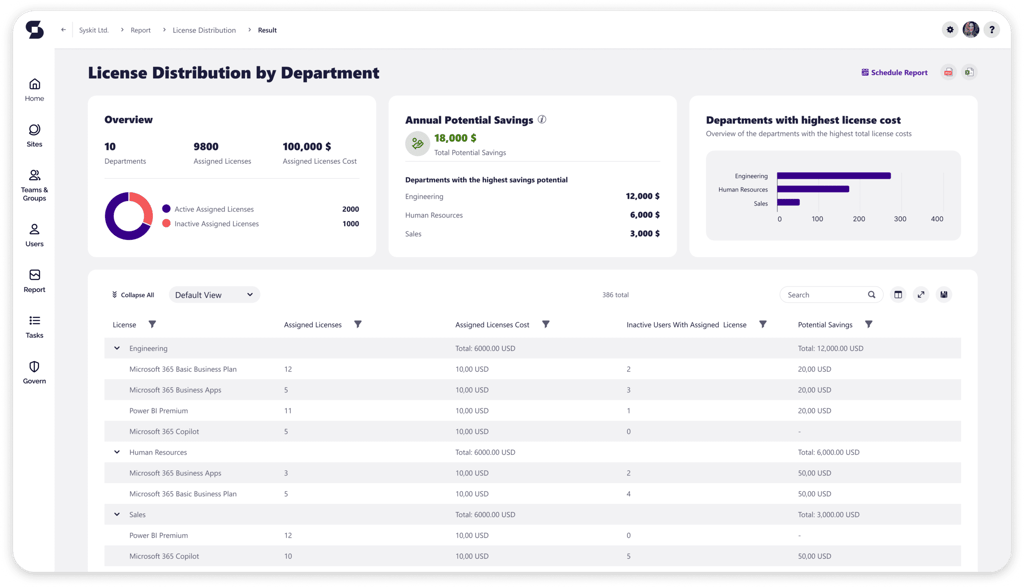The width and height of the screenshot is (1024, 587).
Task: Click the Syskit logo icon
Action: tap(35, 29)
